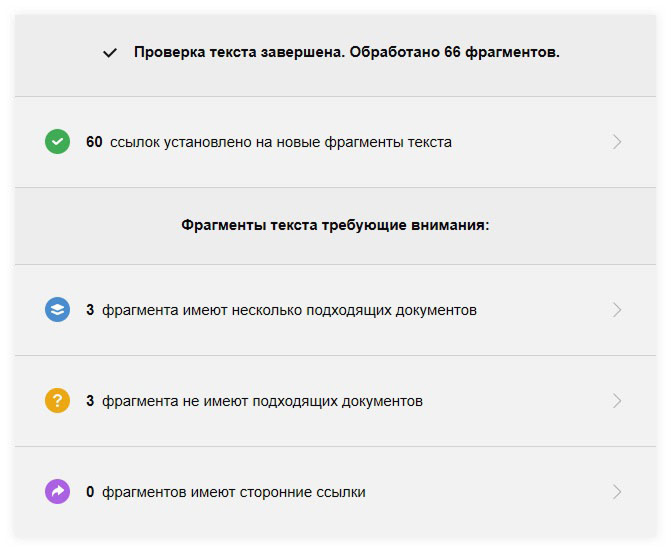671x552 pixels.
Task: Open chevron for fragments without suitable documents
Action: (617, 401)
